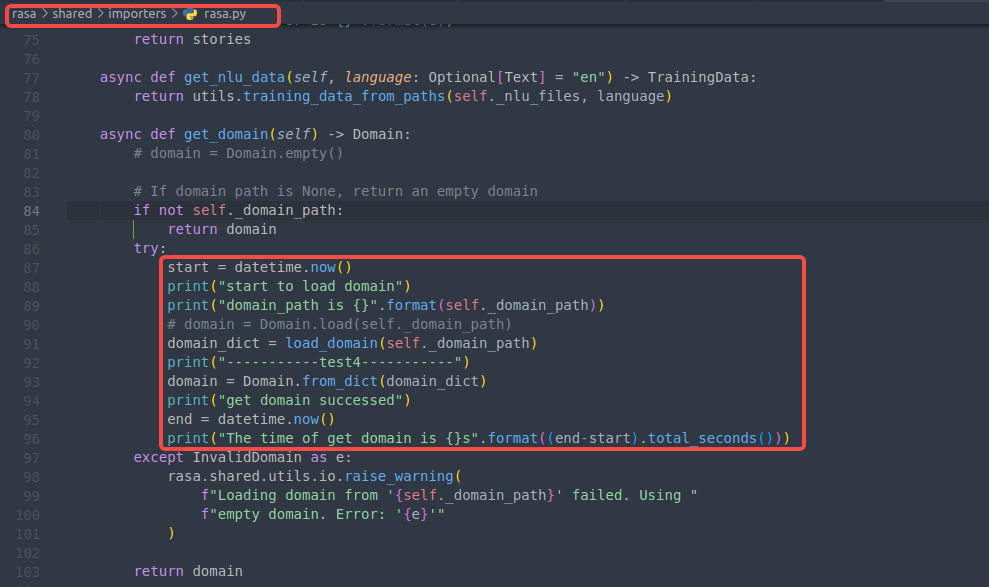
Task: Click the editor scrollbar on the right
Action: tap(984, 300)
